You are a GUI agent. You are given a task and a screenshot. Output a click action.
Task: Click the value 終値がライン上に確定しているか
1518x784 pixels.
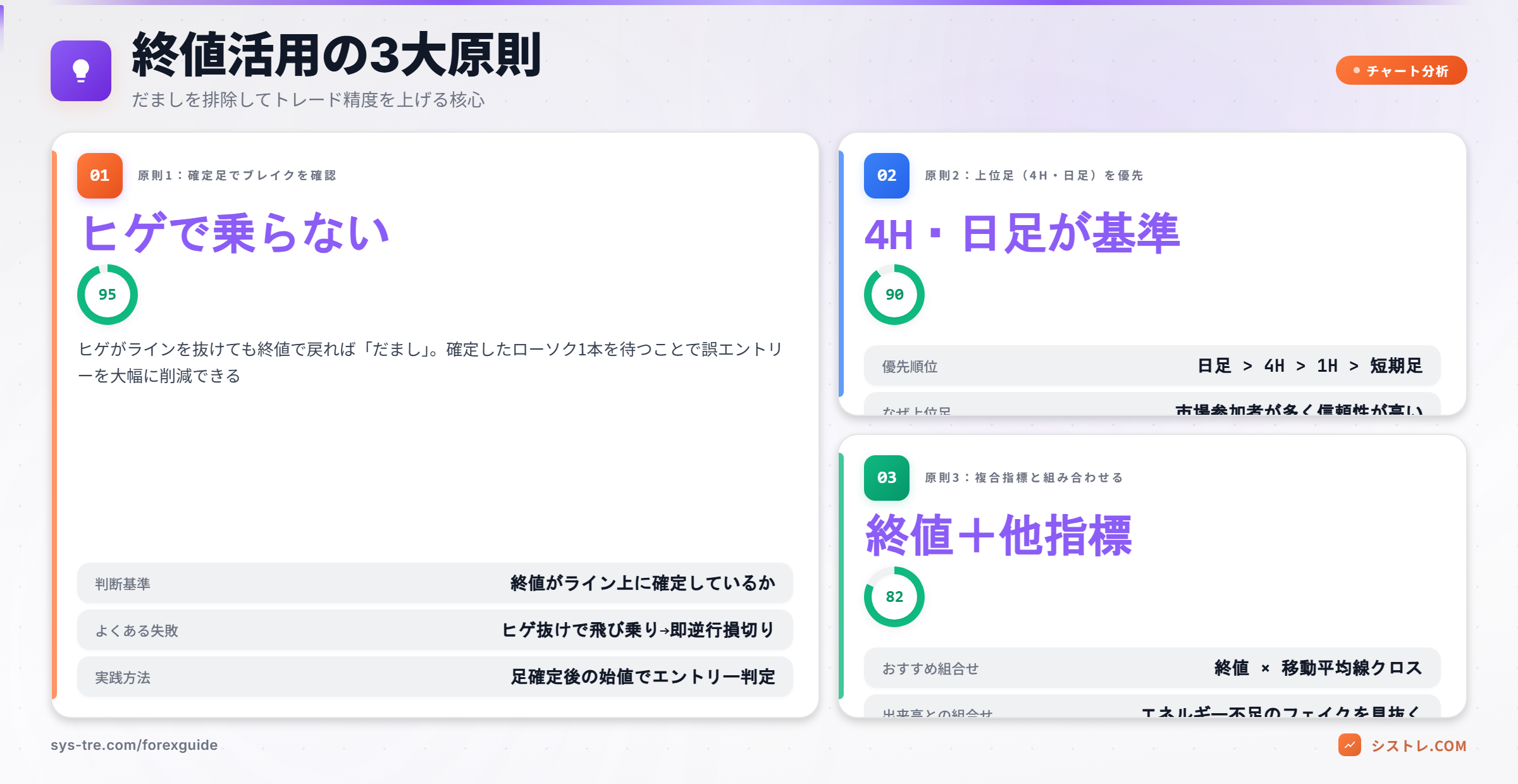[643, 583]
